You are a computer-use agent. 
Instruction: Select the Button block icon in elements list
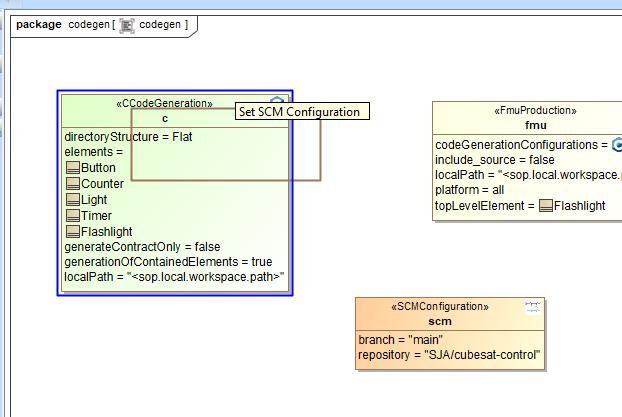pos(73,168)
